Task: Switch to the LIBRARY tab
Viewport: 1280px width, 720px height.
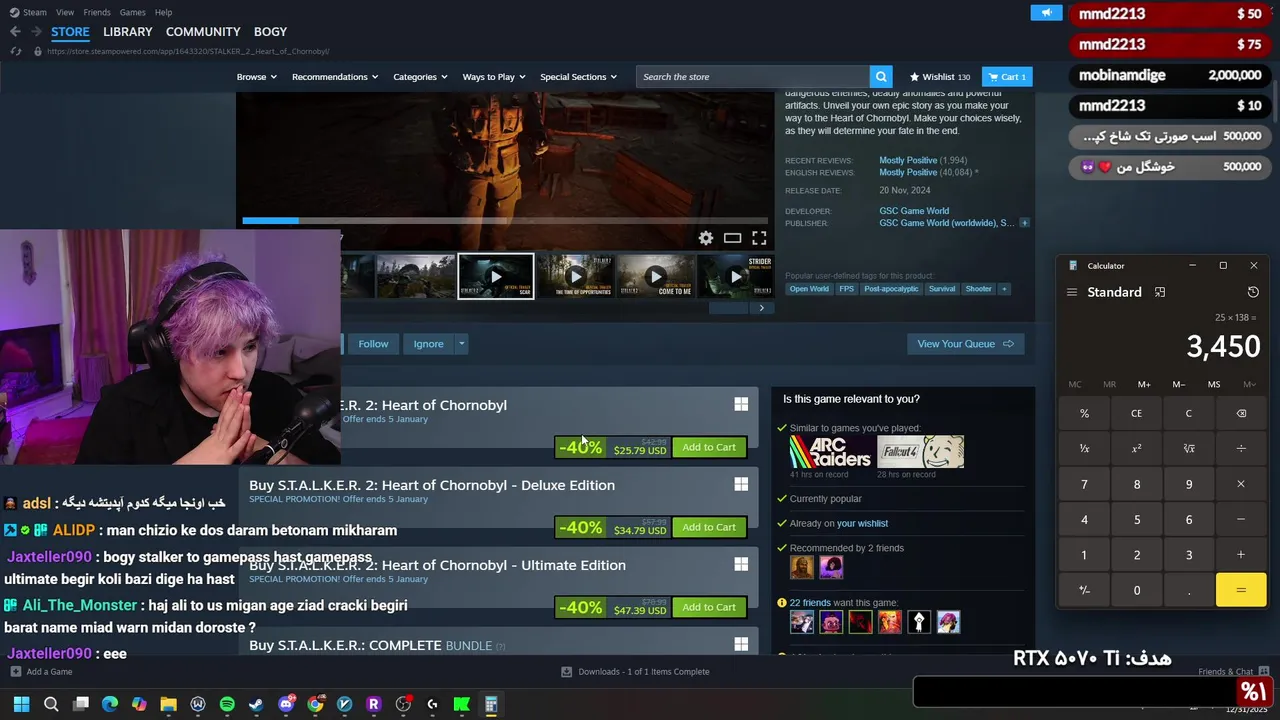Action: point(127,32)
